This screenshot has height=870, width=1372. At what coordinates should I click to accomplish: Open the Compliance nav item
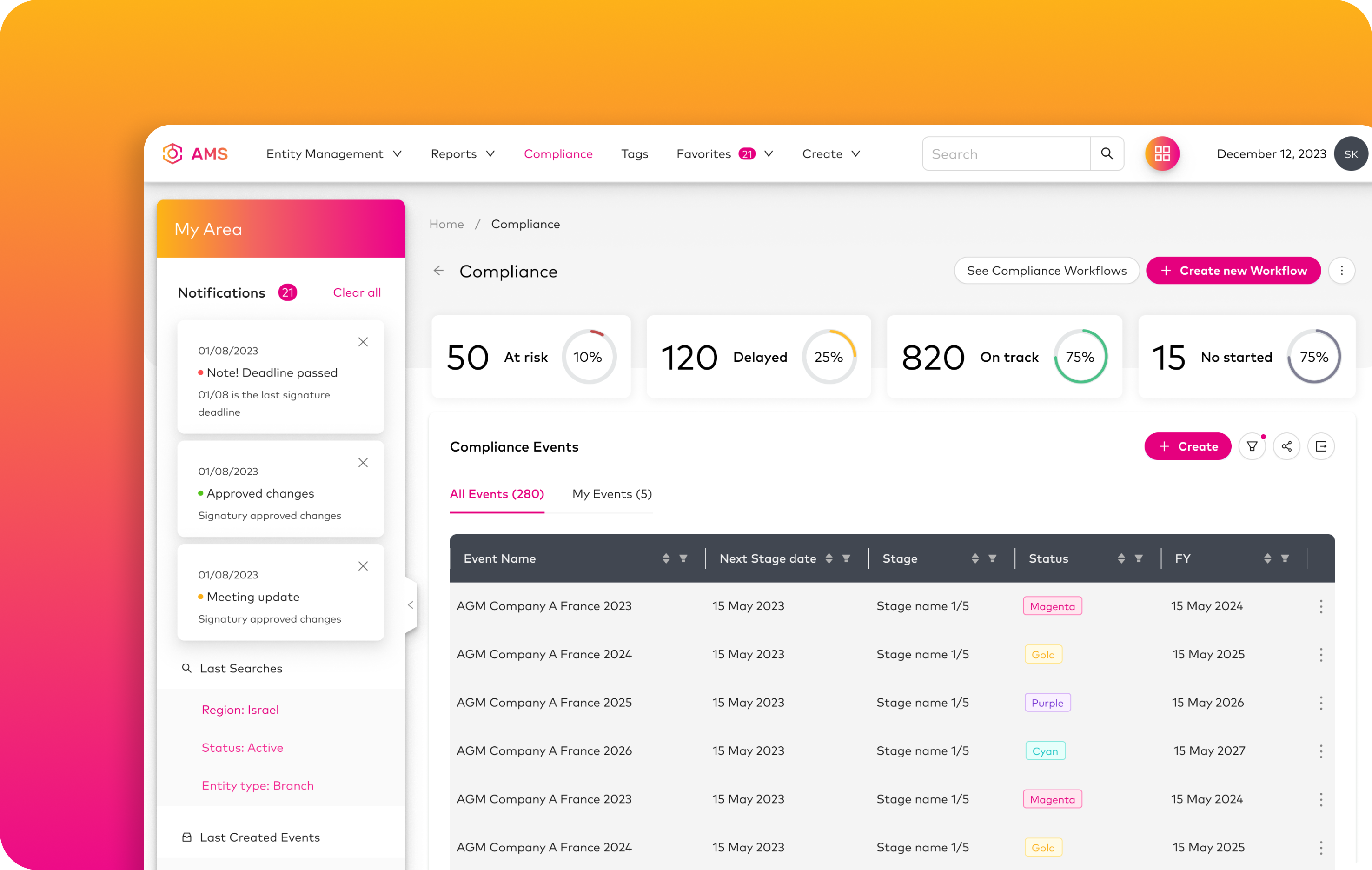pyautogui.click(x=558, y=154)
